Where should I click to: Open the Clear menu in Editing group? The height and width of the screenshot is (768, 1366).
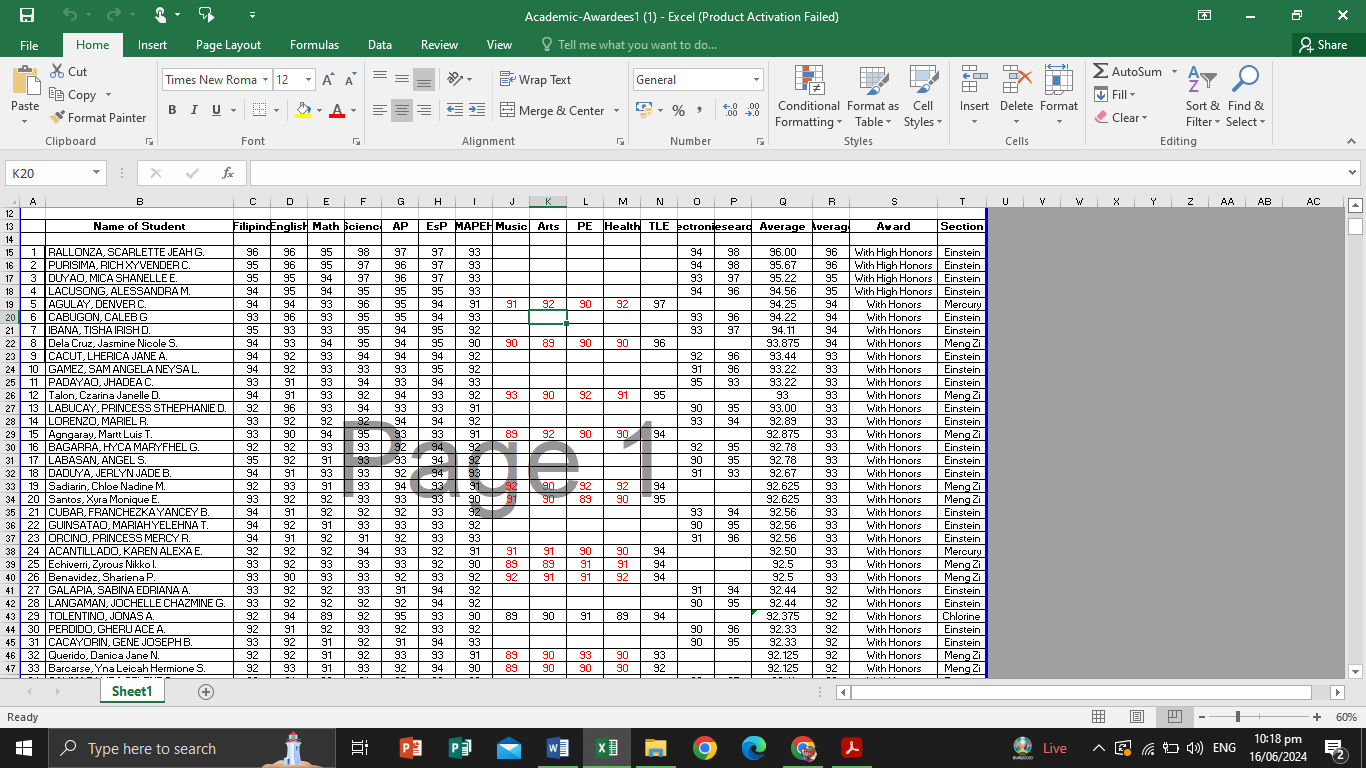(x=1121, y=117)
